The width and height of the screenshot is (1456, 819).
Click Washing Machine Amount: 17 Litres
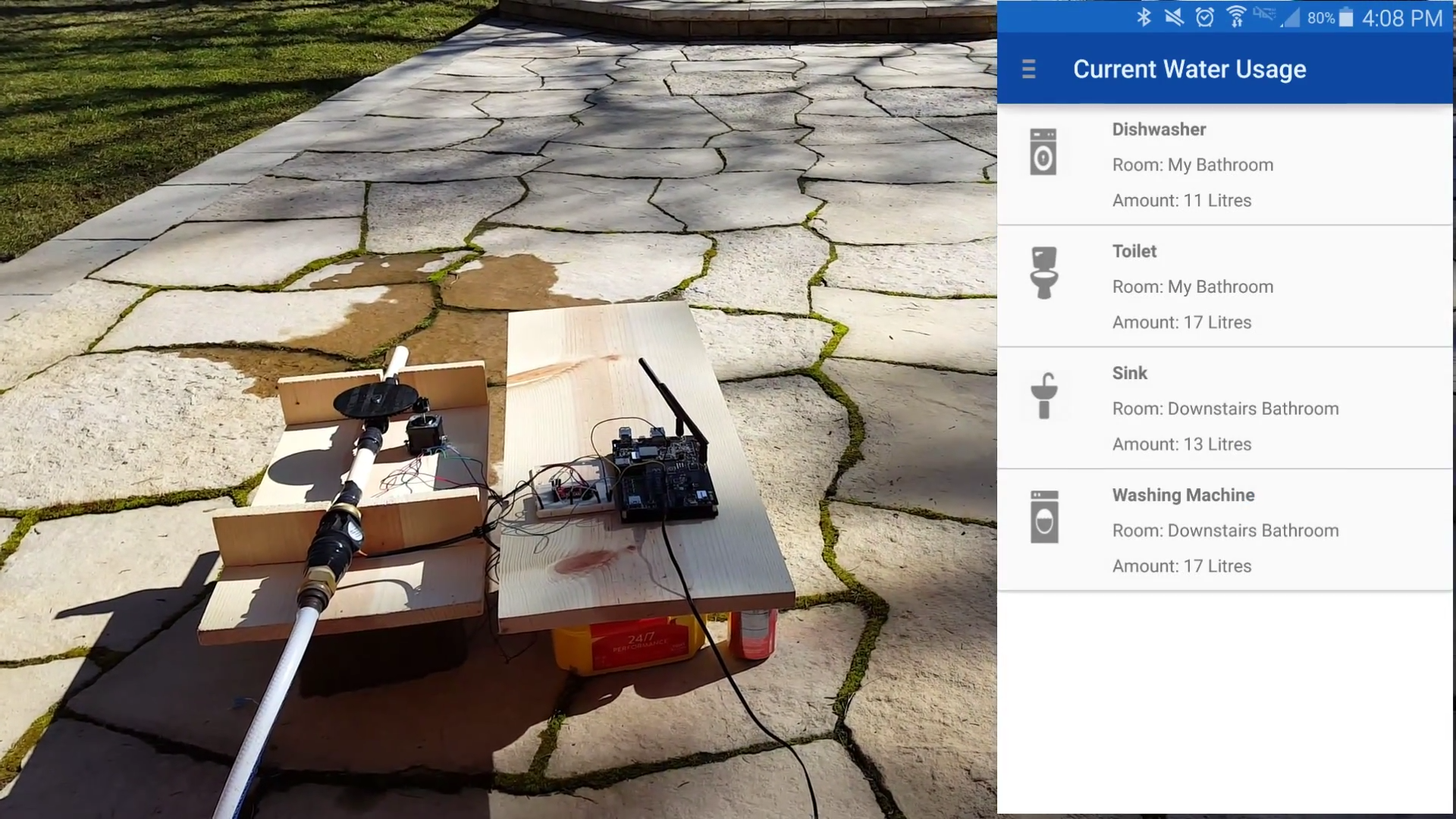click(1181, 566)
